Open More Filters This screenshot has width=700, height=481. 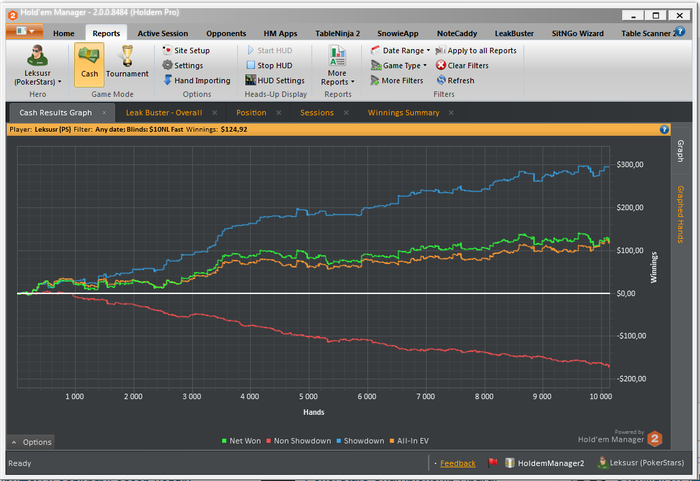[x=396, y=80]
